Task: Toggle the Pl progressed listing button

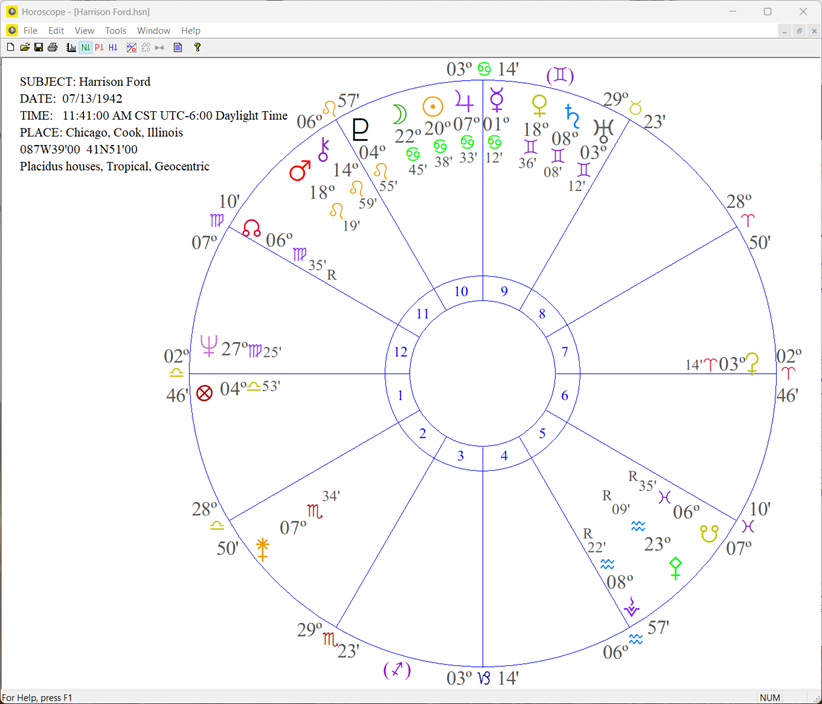Action: pyautogui.click(x=99, y=47)
